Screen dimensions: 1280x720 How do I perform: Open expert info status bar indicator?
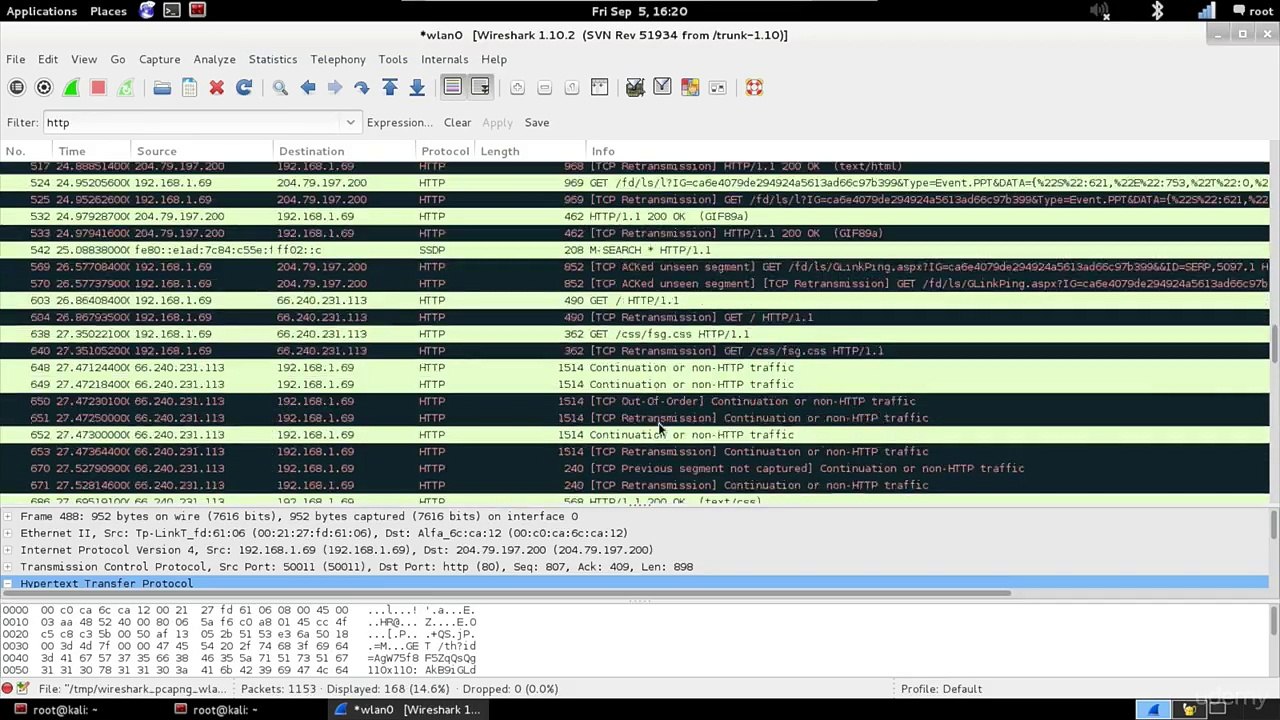(x=7, y=689)
